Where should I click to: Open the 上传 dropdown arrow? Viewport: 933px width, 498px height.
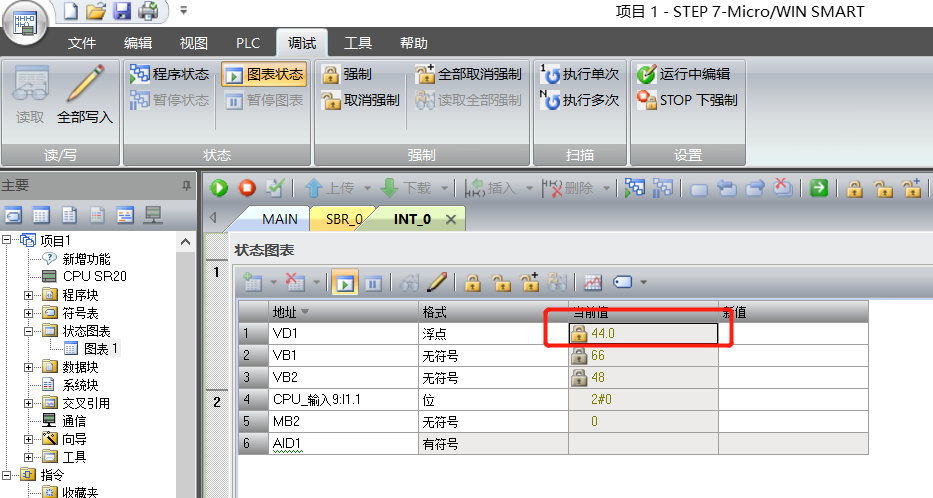pyautogui.click(x=367, y=189)
